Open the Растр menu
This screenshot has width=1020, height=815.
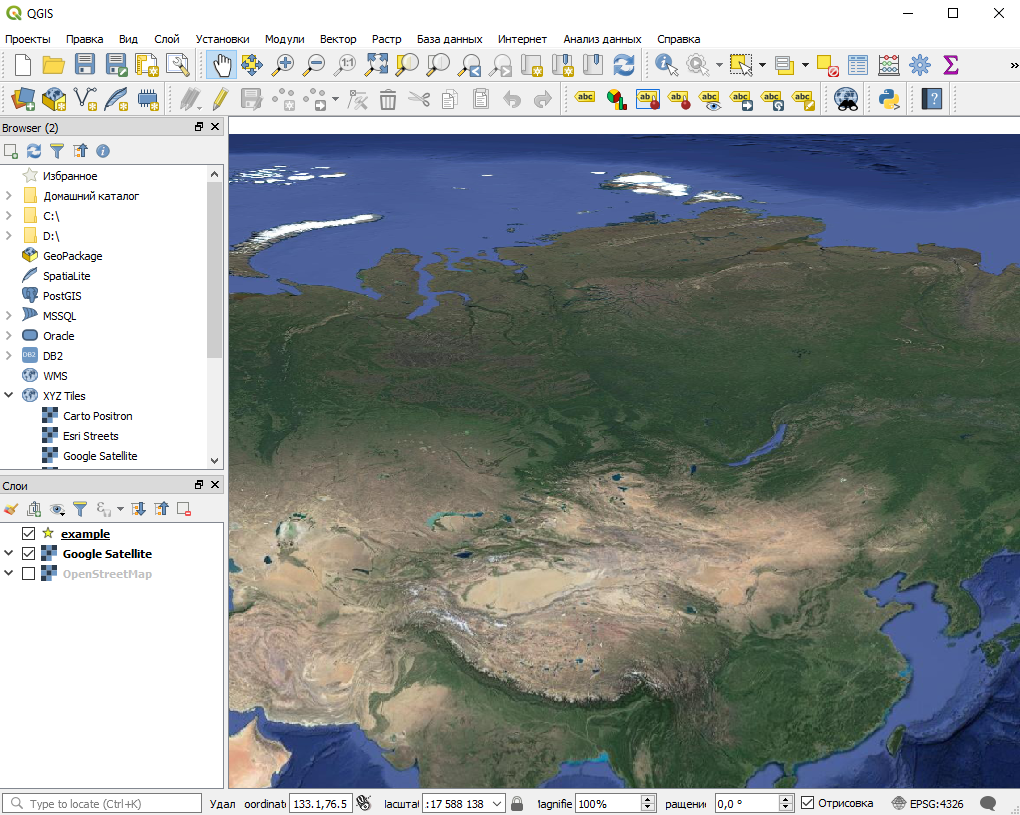click(386, 39)
